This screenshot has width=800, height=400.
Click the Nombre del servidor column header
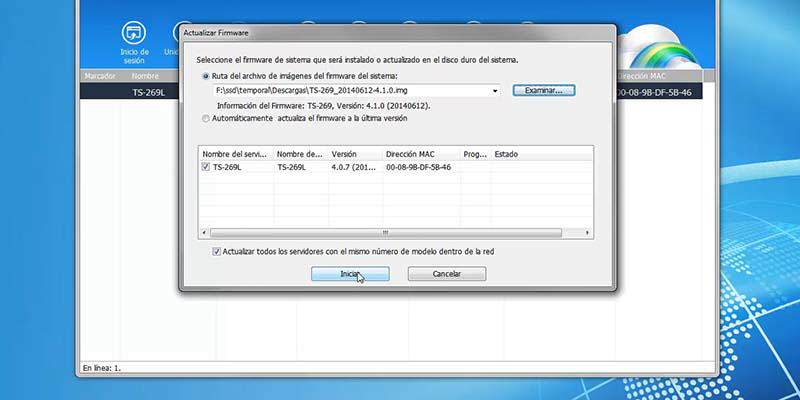coord(235,154)
